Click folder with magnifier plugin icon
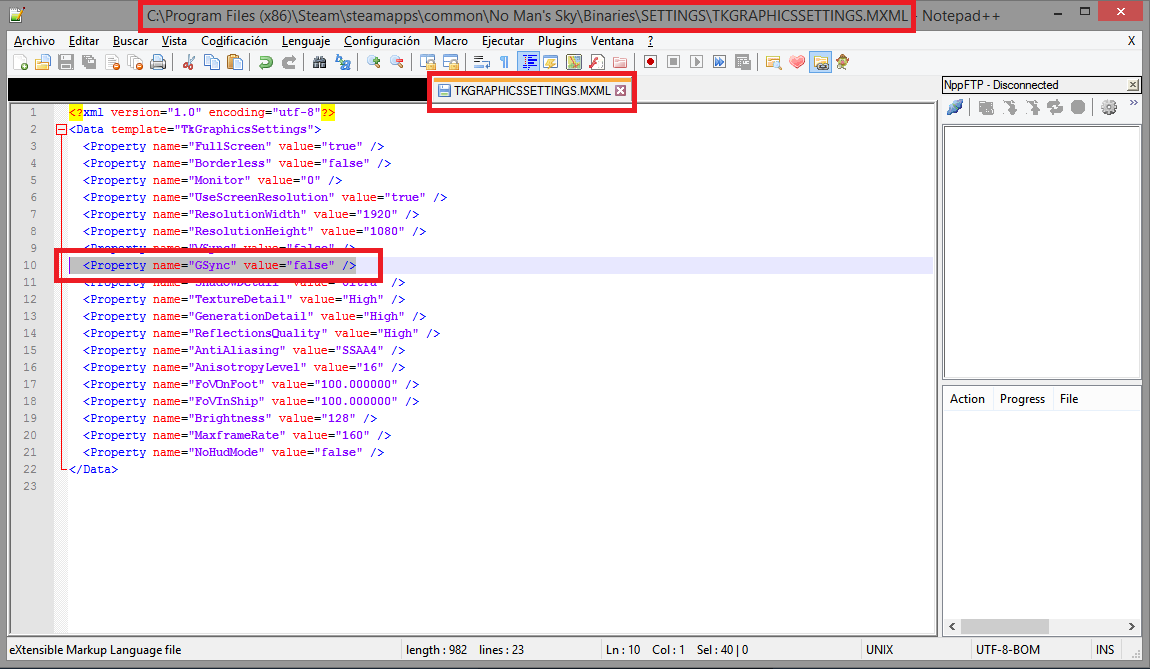 point(774,62)
